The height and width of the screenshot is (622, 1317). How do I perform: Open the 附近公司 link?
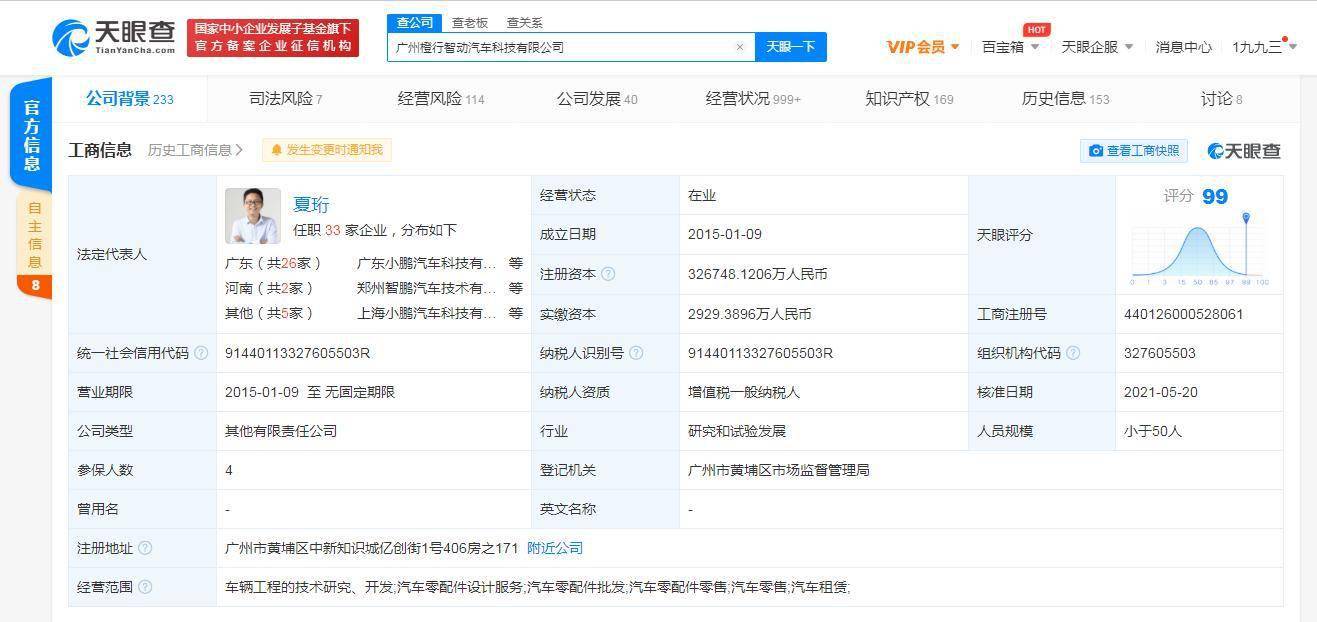coord(555,548)
